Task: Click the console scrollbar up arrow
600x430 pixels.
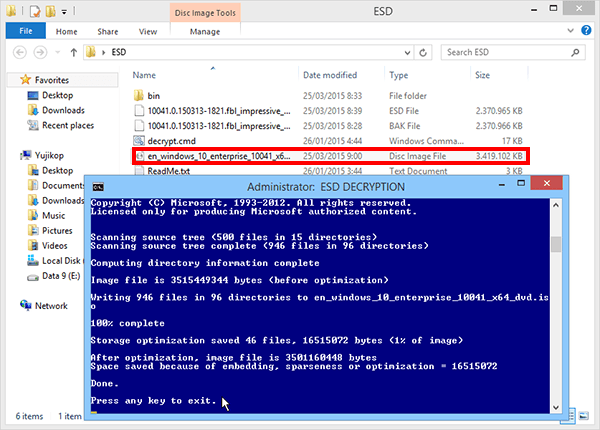Action: (556, 205)
